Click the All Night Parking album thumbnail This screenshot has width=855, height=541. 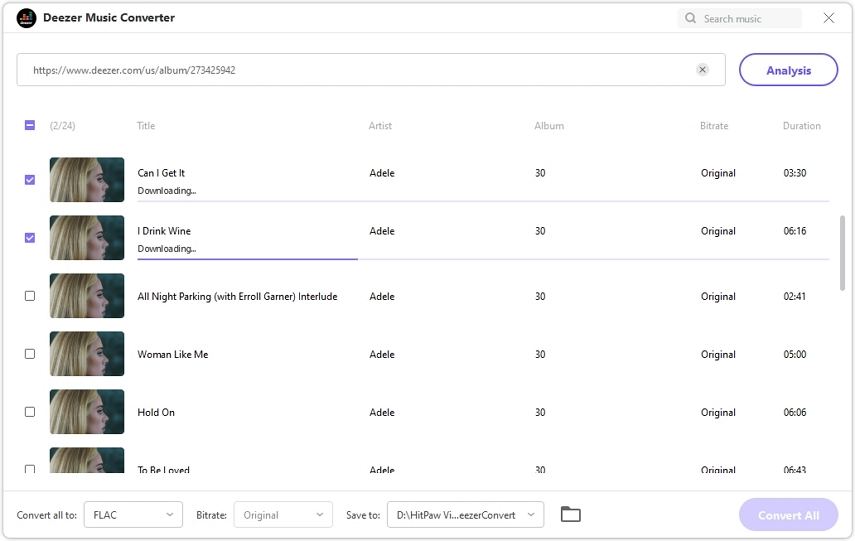tap(87, 296)
